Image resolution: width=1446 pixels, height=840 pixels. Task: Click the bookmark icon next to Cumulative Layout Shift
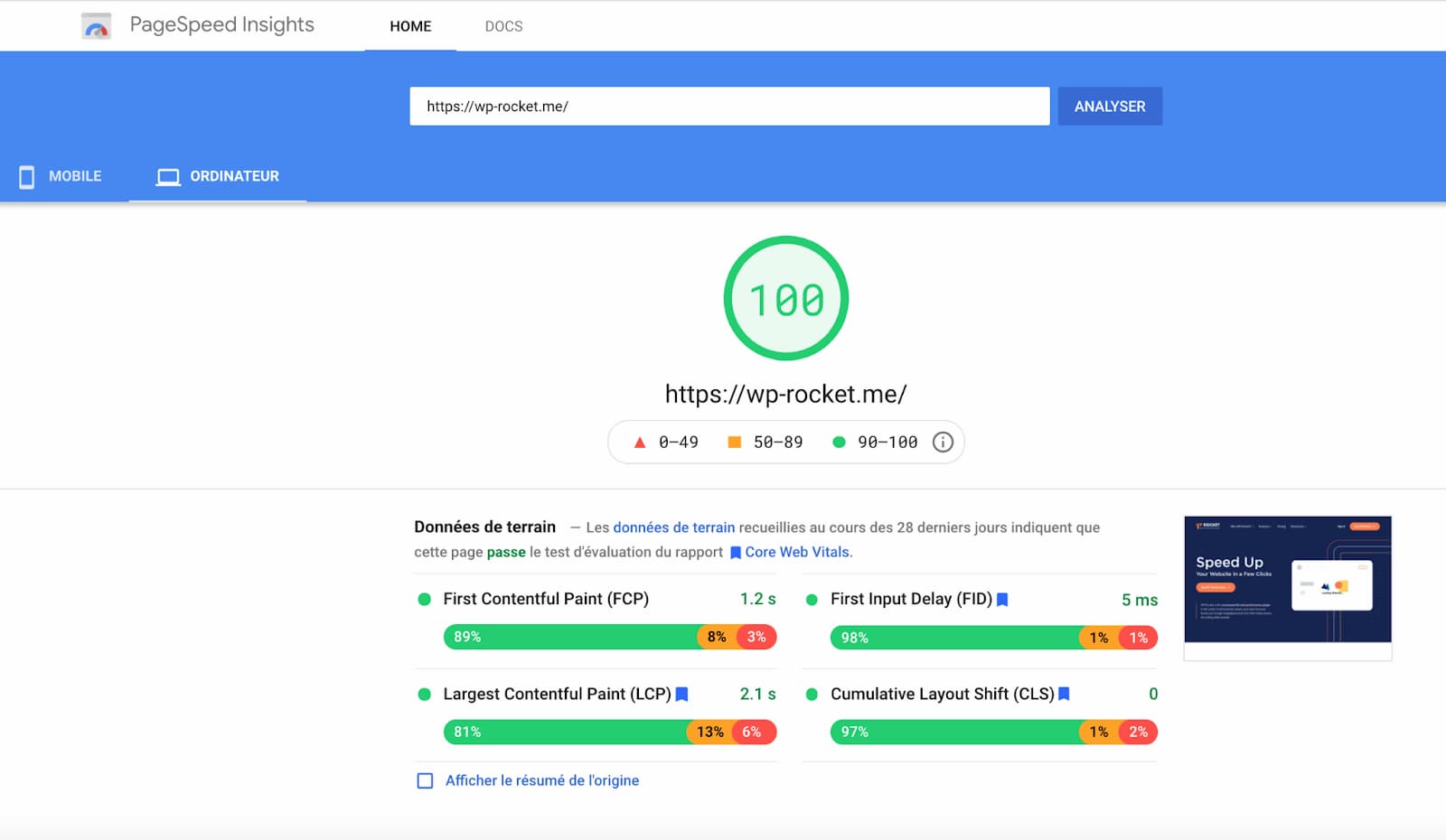(1064, 695)
